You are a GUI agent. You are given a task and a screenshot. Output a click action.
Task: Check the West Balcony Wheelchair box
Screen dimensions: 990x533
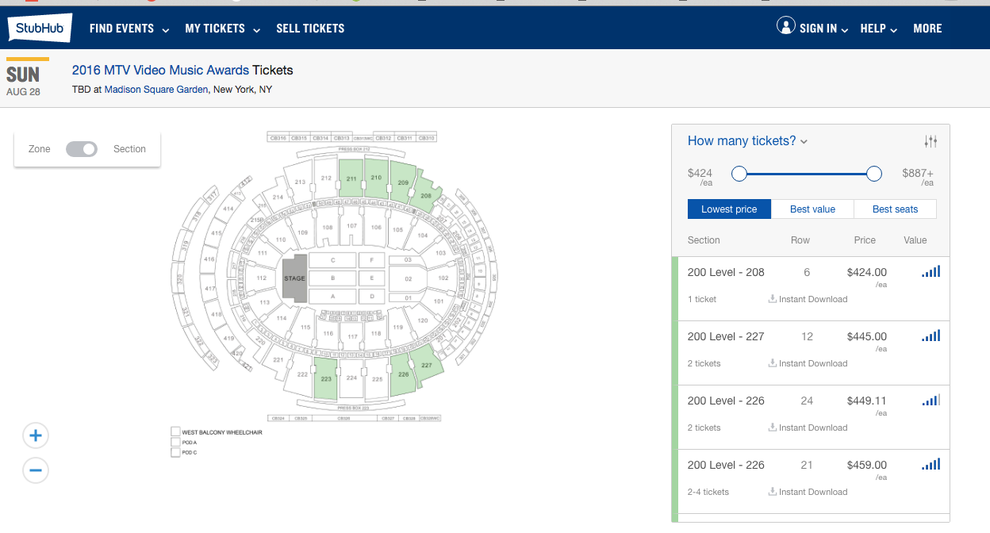point(176,433)
